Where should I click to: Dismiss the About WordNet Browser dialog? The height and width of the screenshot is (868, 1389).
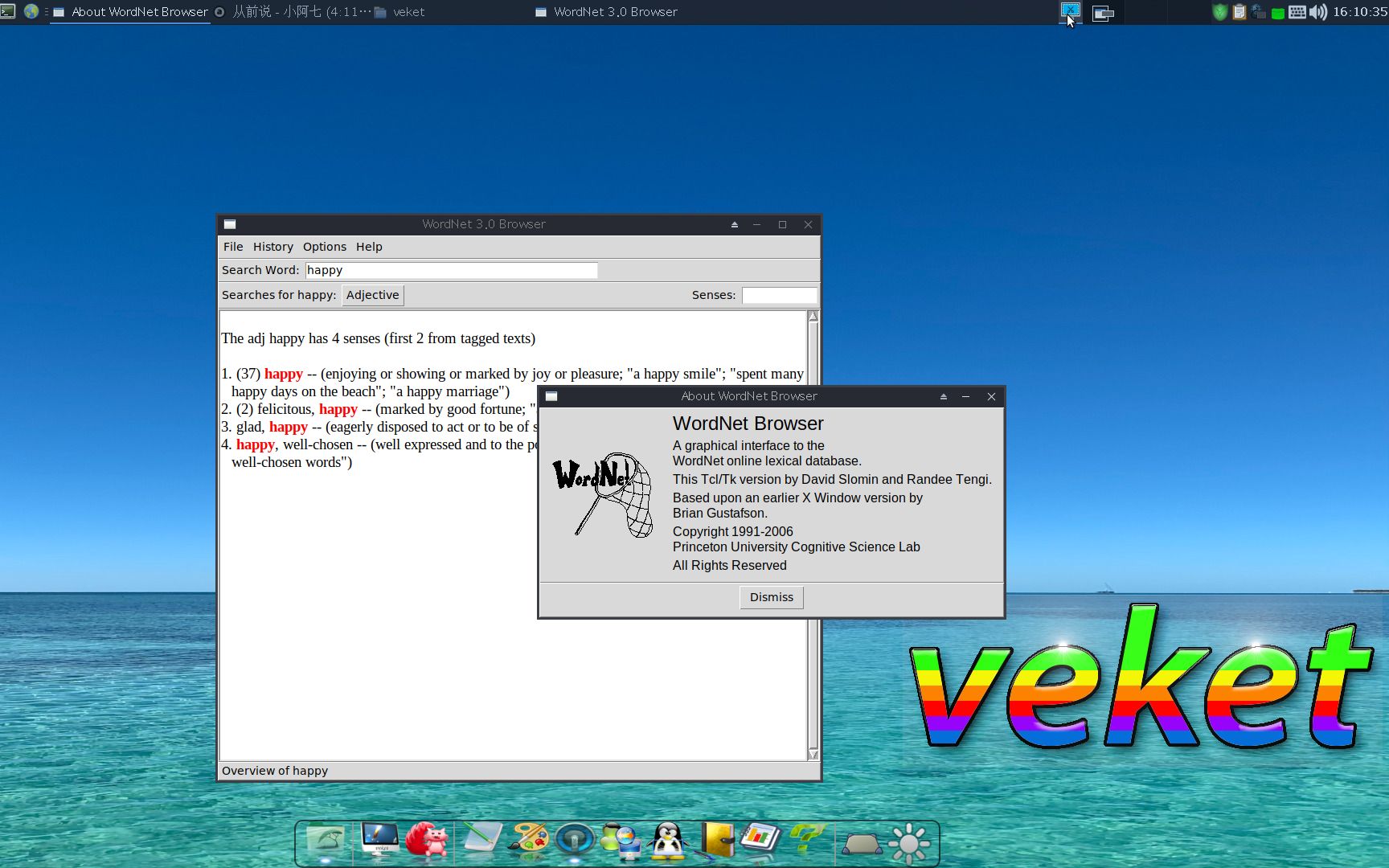(x=771, y=597)
